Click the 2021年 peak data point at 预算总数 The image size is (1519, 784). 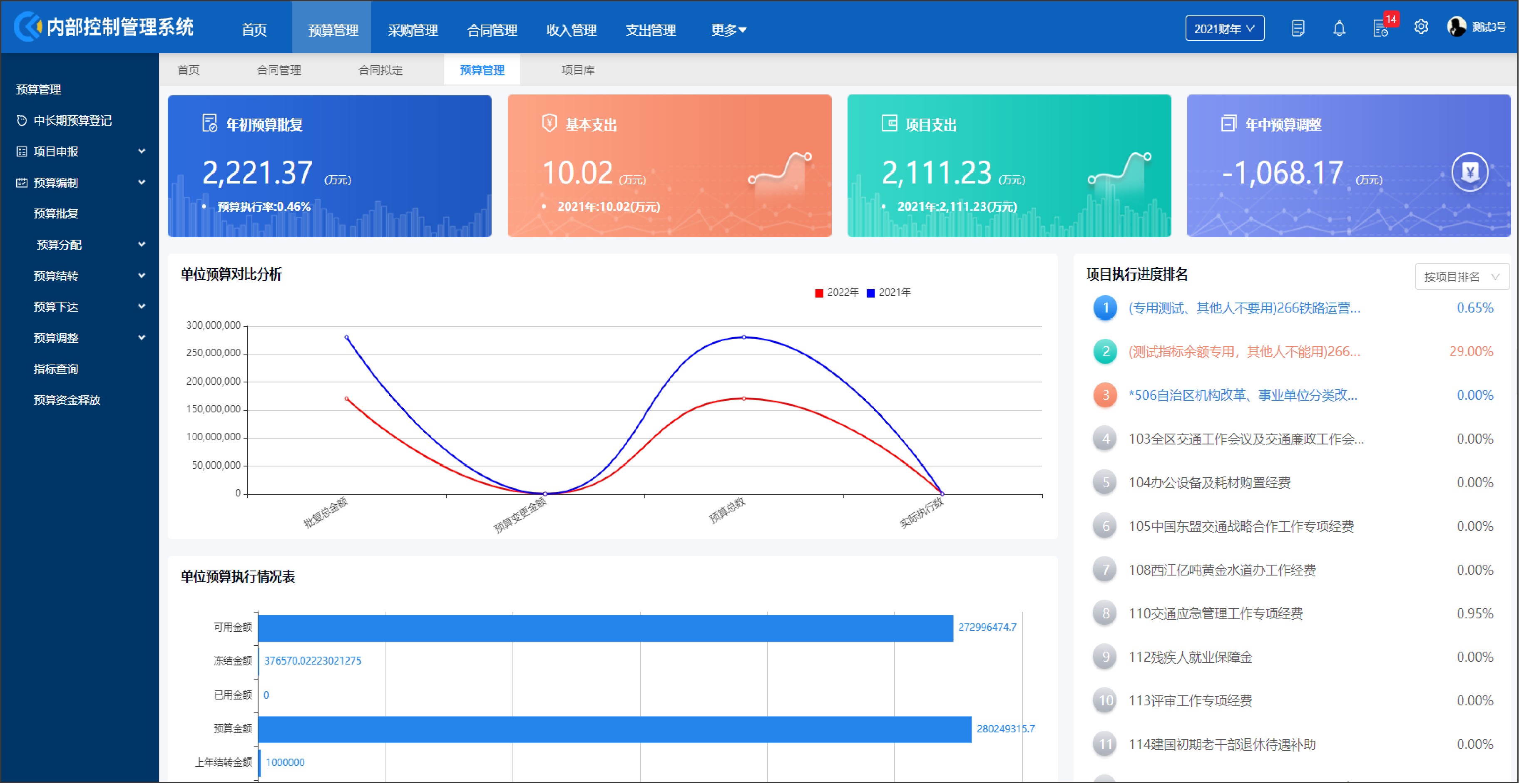pos(744,337)
